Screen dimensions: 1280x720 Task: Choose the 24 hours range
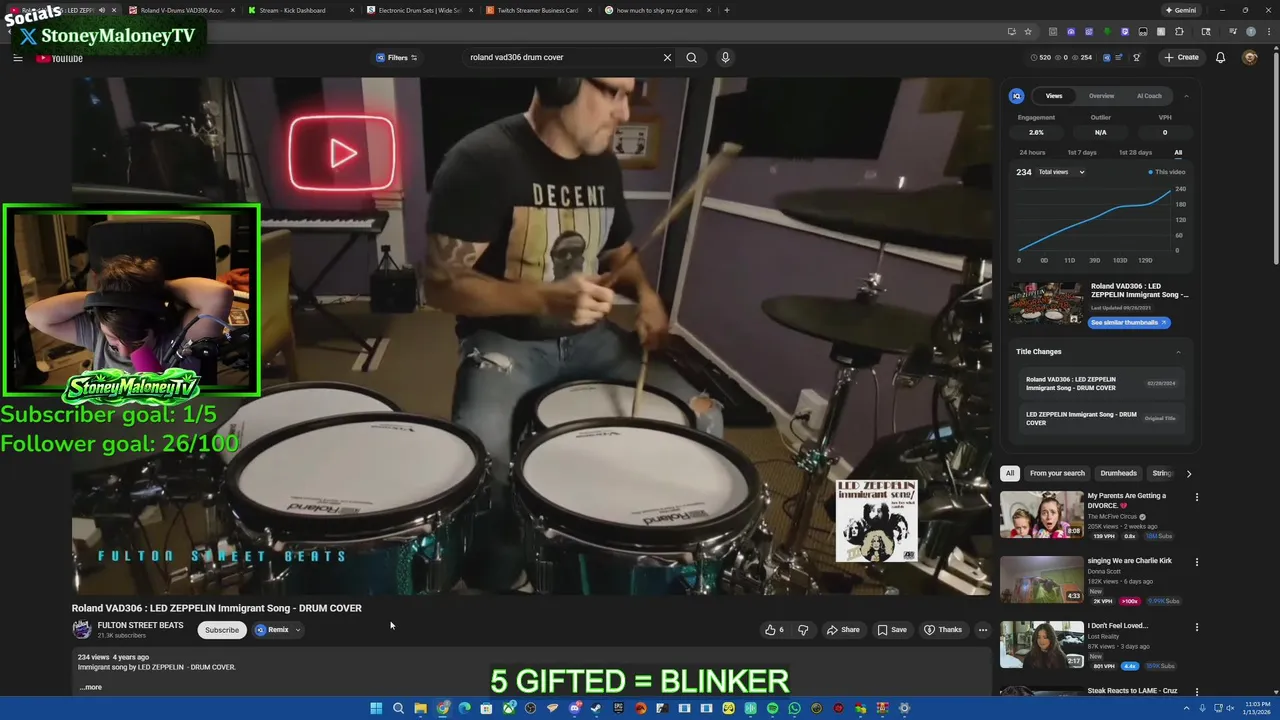[x=1032, y=152]
